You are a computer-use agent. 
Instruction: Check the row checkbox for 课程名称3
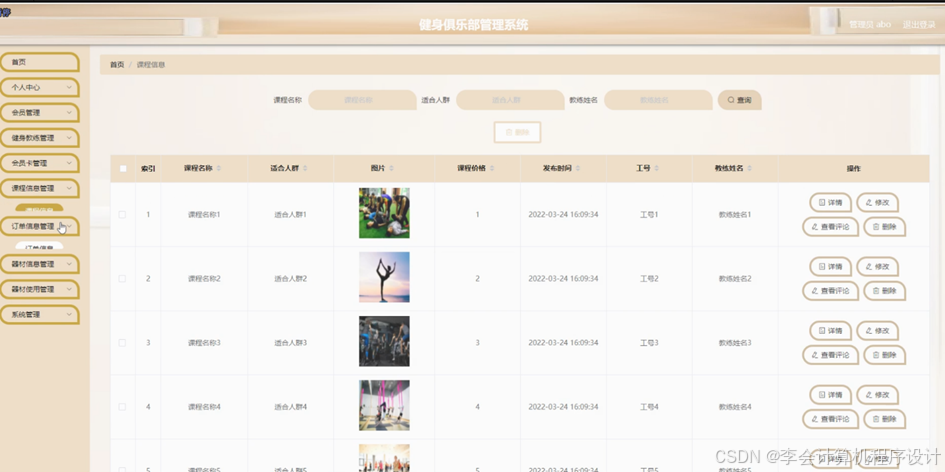point(122,342)
